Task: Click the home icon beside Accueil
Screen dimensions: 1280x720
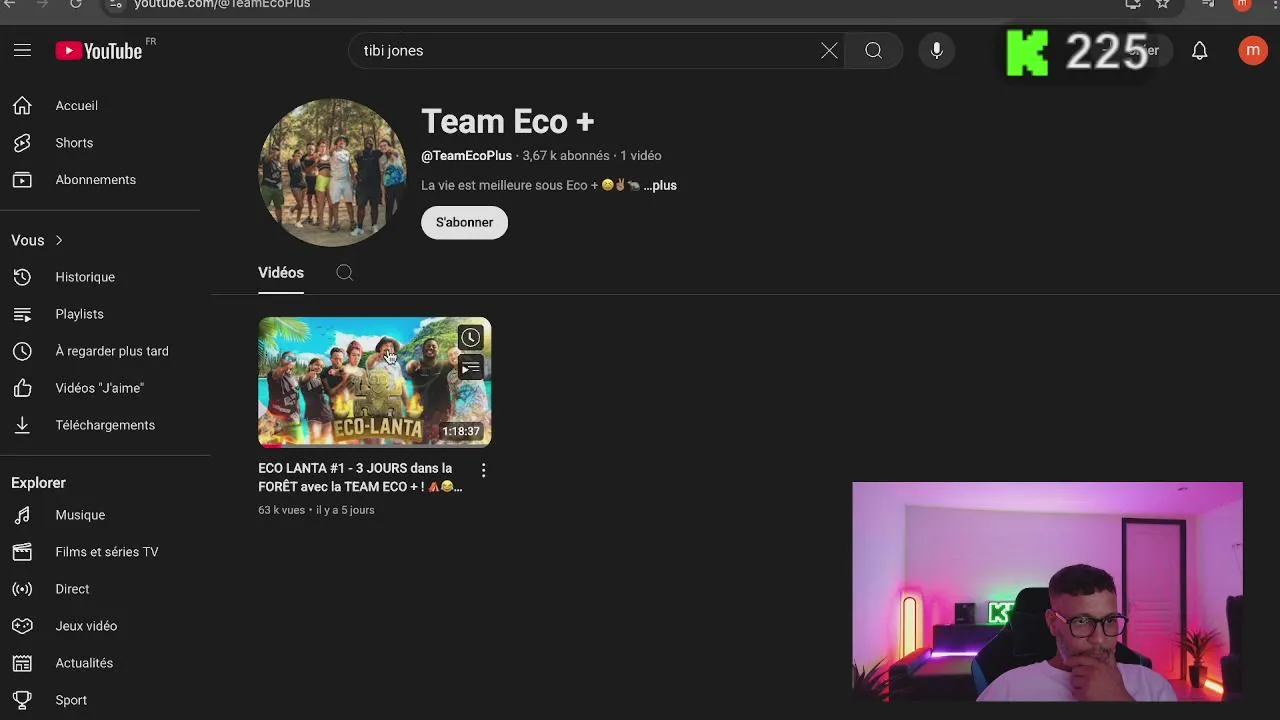Action: coord(22,106)
